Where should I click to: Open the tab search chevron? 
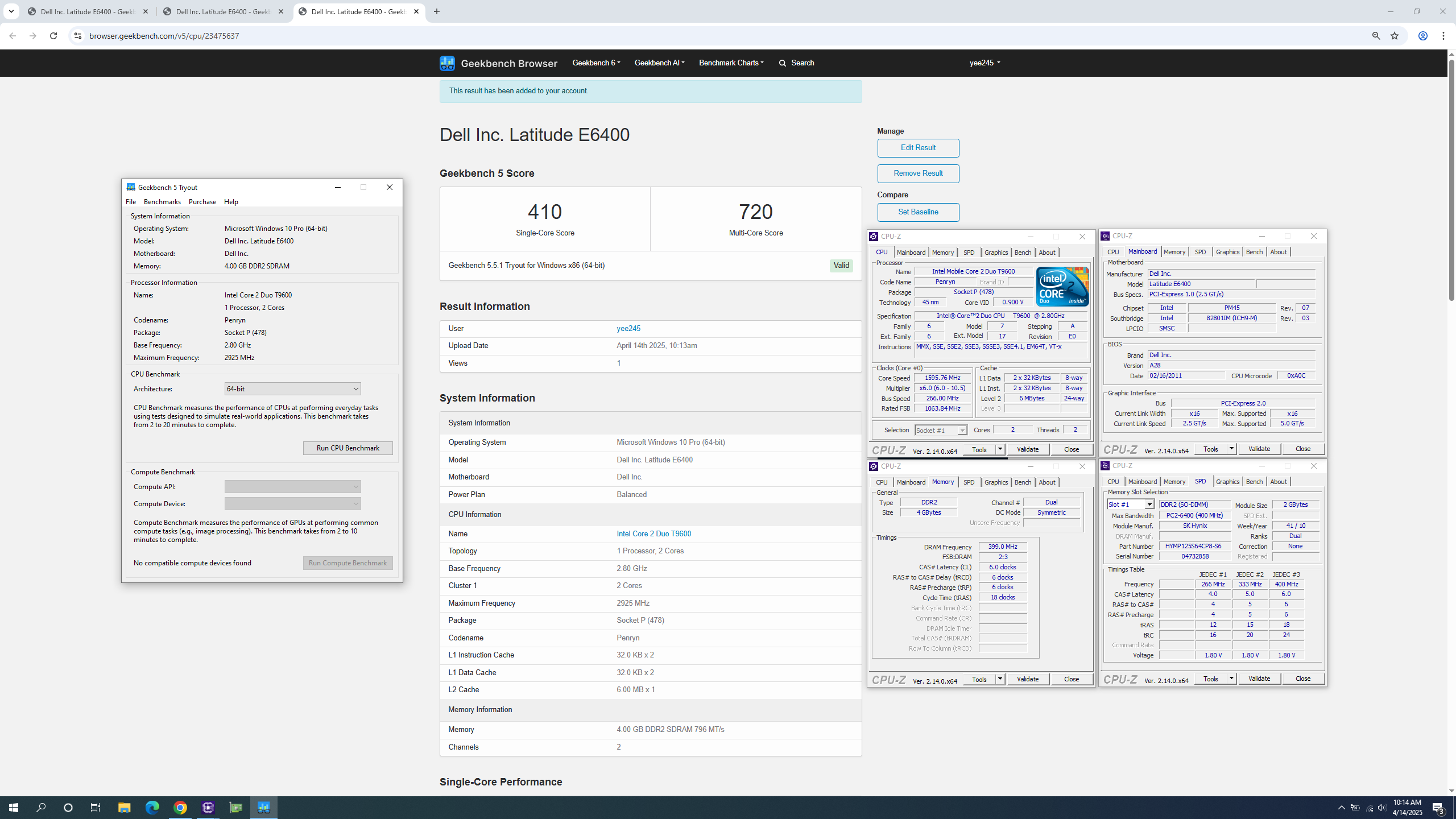[x=11, y=11]
